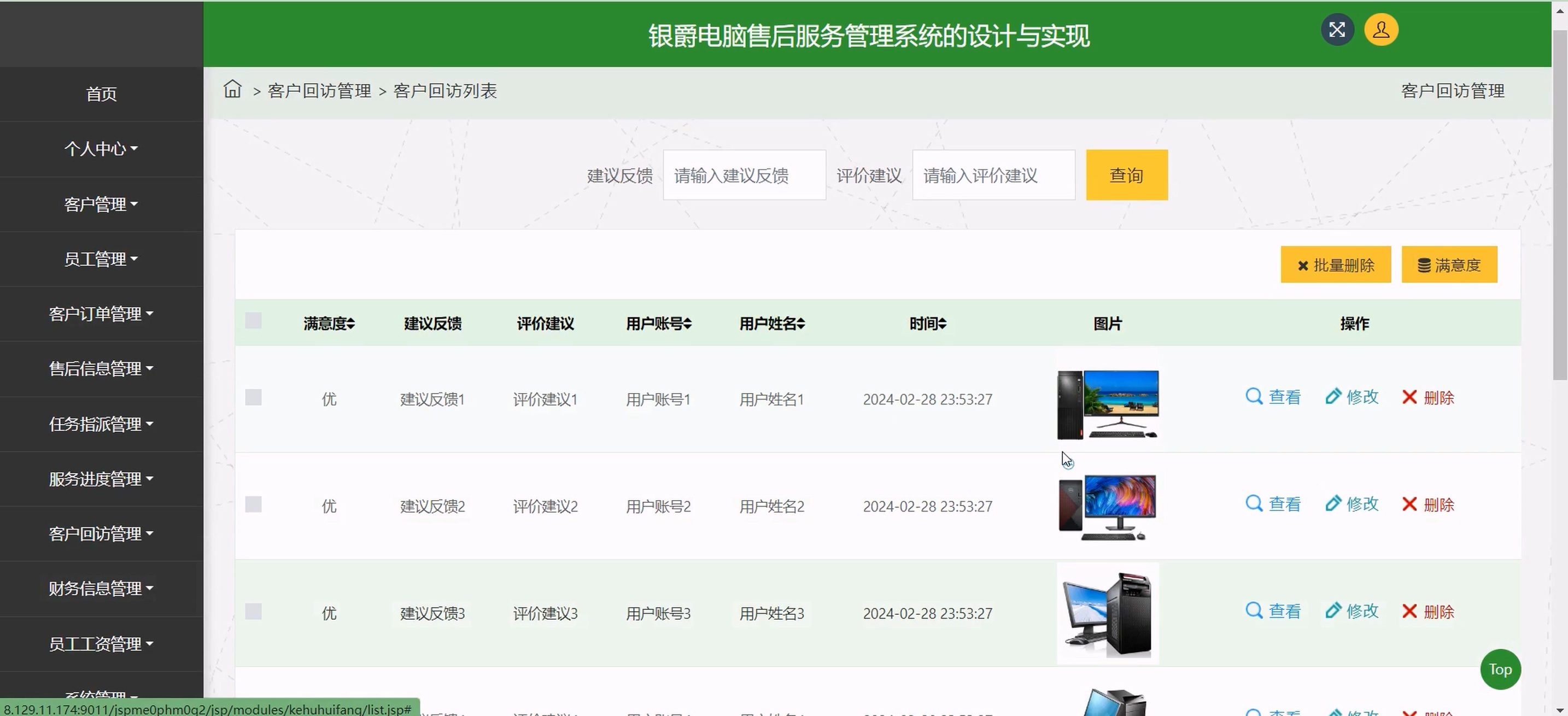Expand the 售后信息管理 sidebar menu
The height and width of the screenshot is (716, 1568).
(101, 368)
